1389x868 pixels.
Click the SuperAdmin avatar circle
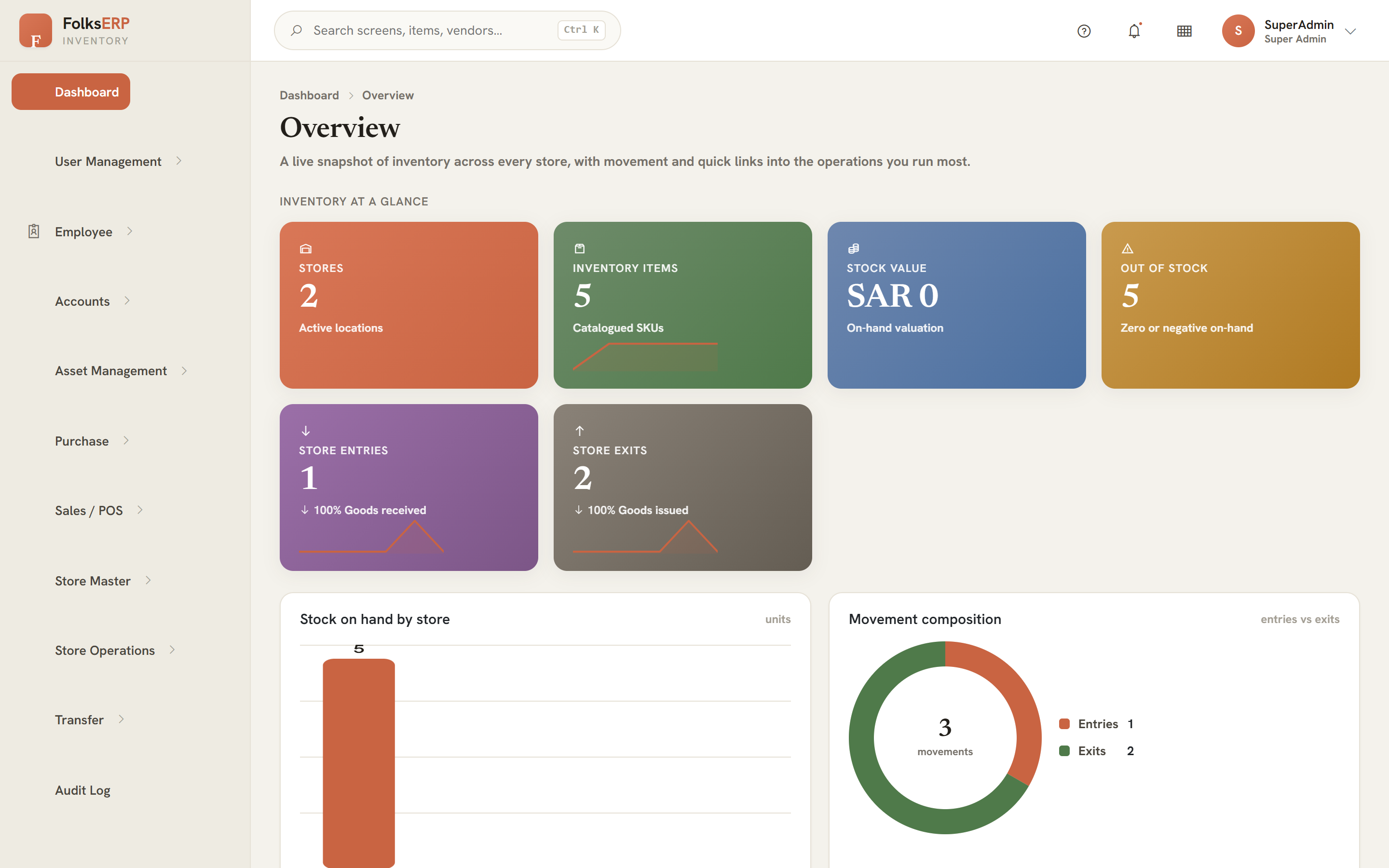[1238, 31]
